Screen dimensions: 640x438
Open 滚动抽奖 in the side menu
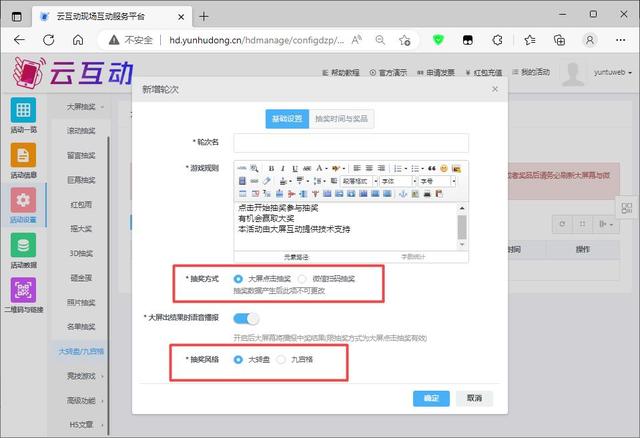81,131
